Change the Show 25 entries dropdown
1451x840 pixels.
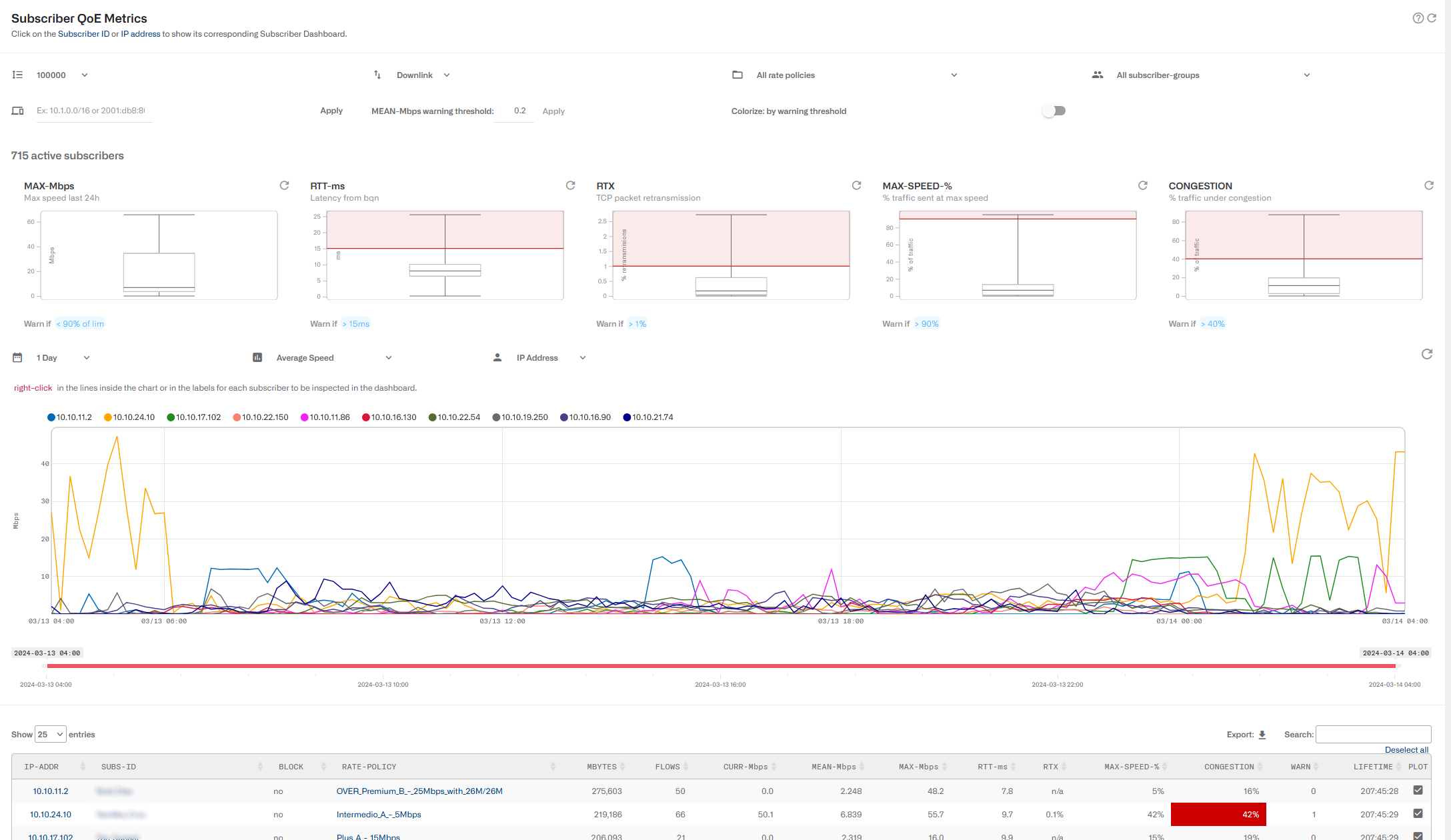50,733
